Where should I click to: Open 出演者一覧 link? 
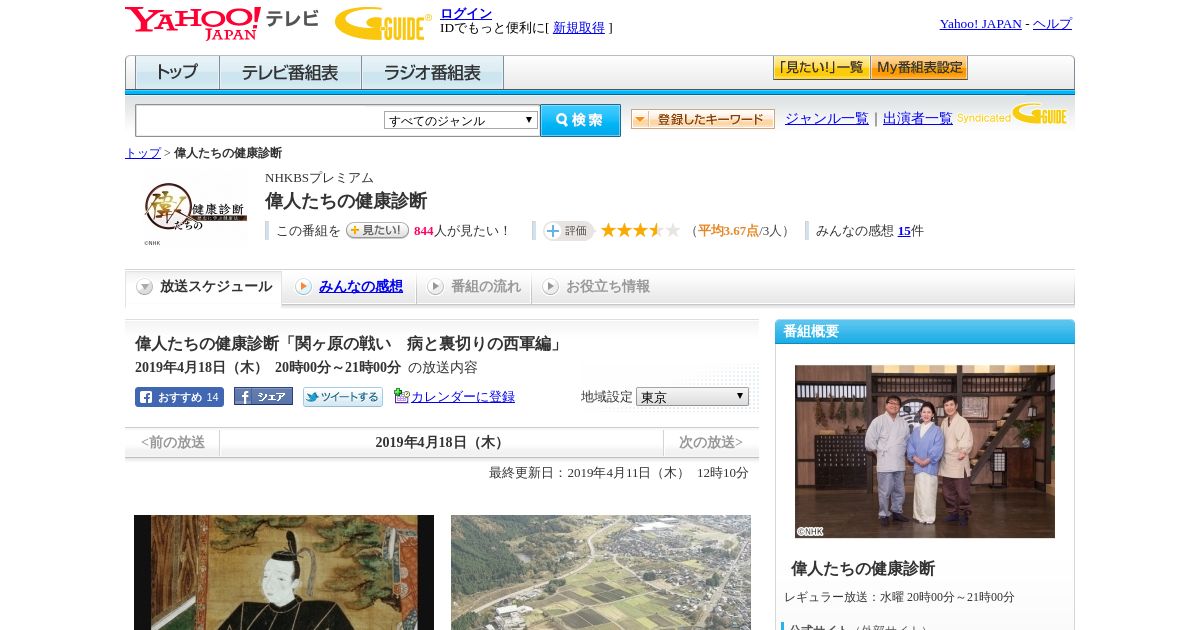(x=918, y=118)
